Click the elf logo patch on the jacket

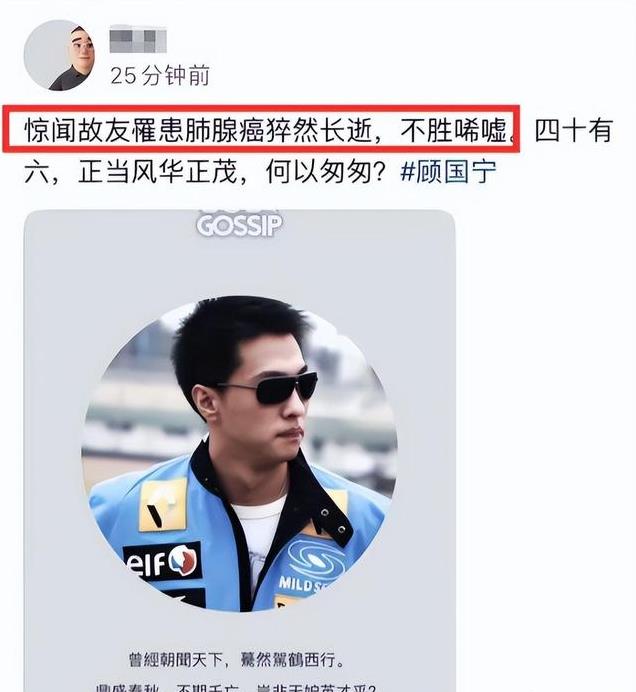point(162,561)
